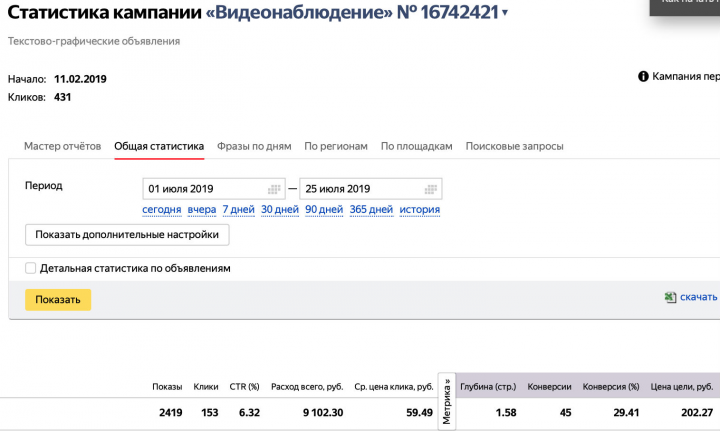Screen dimensions: 720x431
Task: Click the 'Конверсии' column header
Action: coord(549,387)
